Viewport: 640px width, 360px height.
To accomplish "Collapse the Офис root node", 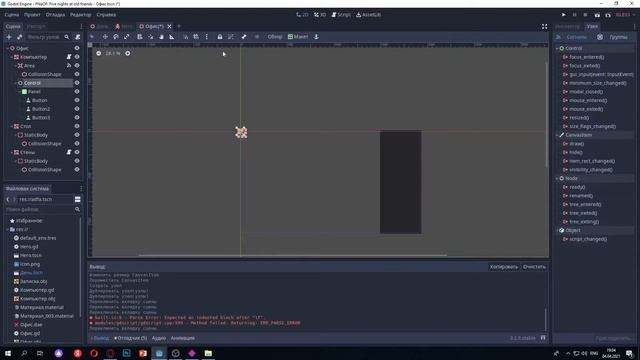I will [7, 48].
